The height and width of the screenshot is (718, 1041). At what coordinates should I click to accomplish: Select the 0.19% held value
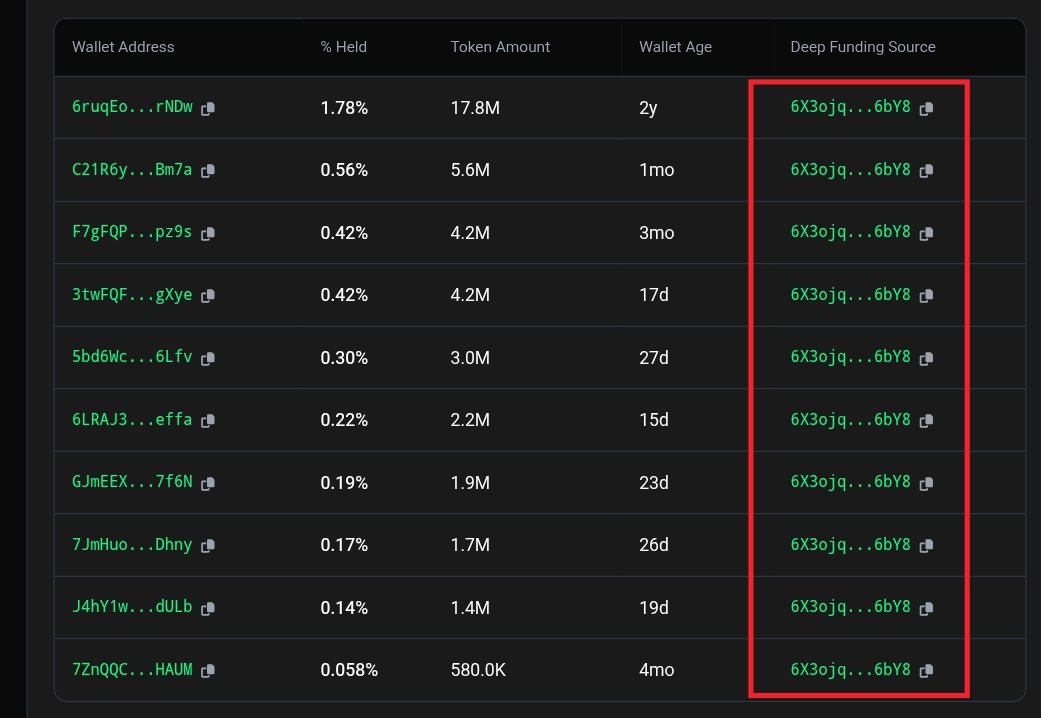point(344,483)
